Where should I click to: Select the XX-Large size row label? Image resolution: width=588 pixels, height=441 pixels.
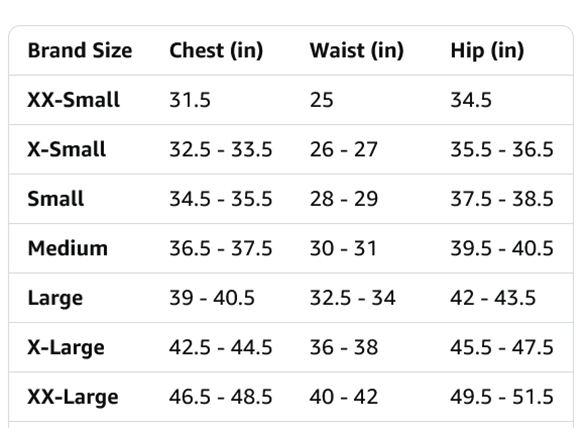[x=73, y=398]
